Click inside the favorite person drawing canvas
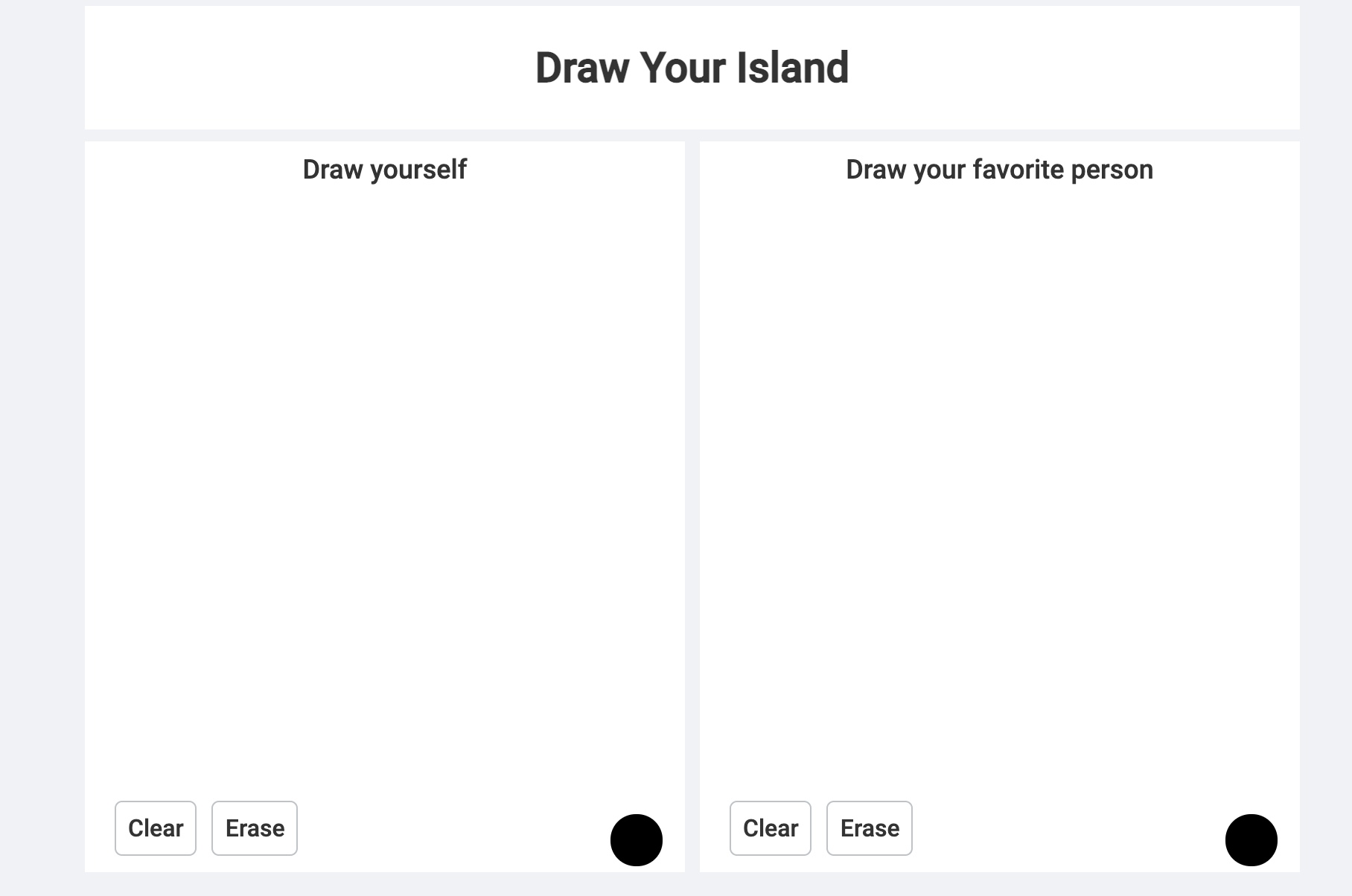Screen dimensions: 1352x896 point(1000,484)
